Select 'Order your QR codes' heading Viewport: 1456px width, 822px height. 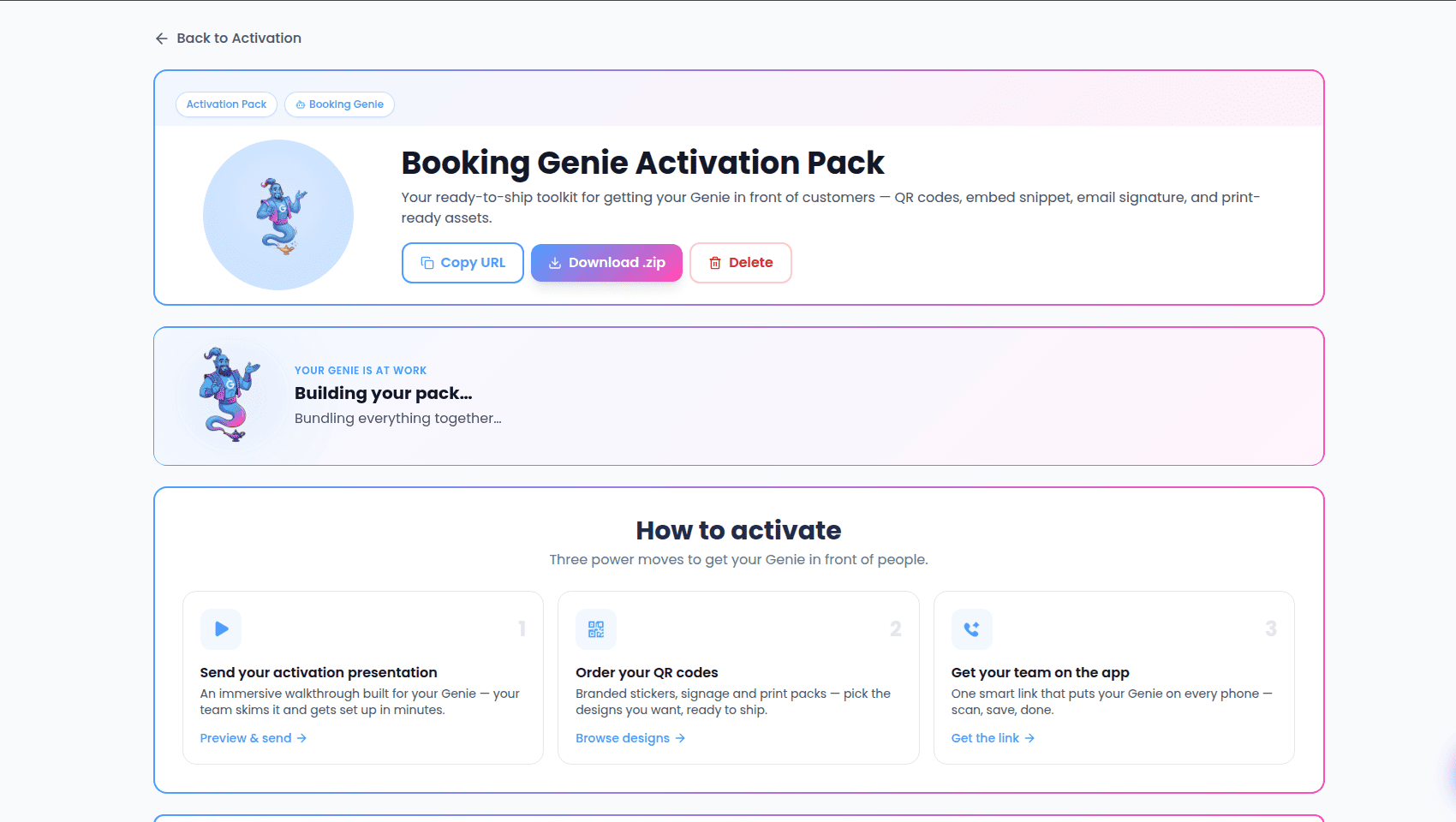647,673
